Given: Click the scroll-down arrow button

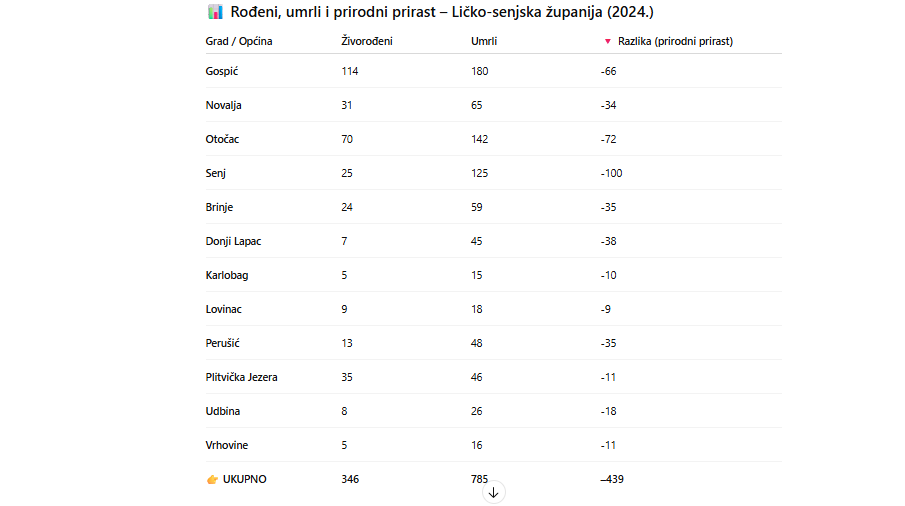Looking at the screenshot, I should coord(493,493).
